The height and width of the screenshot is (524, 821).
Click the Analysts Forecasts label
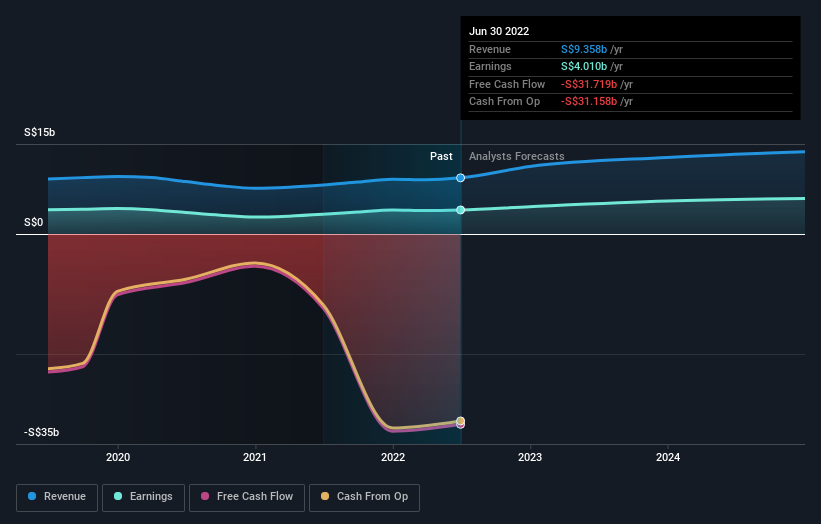pyautogui.click(x=516, y=157)
